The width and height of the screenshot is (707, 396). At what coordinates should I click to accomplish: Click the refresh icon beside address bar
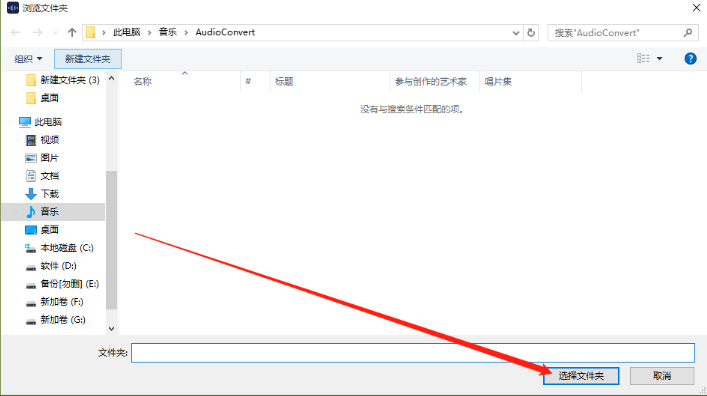531,32
